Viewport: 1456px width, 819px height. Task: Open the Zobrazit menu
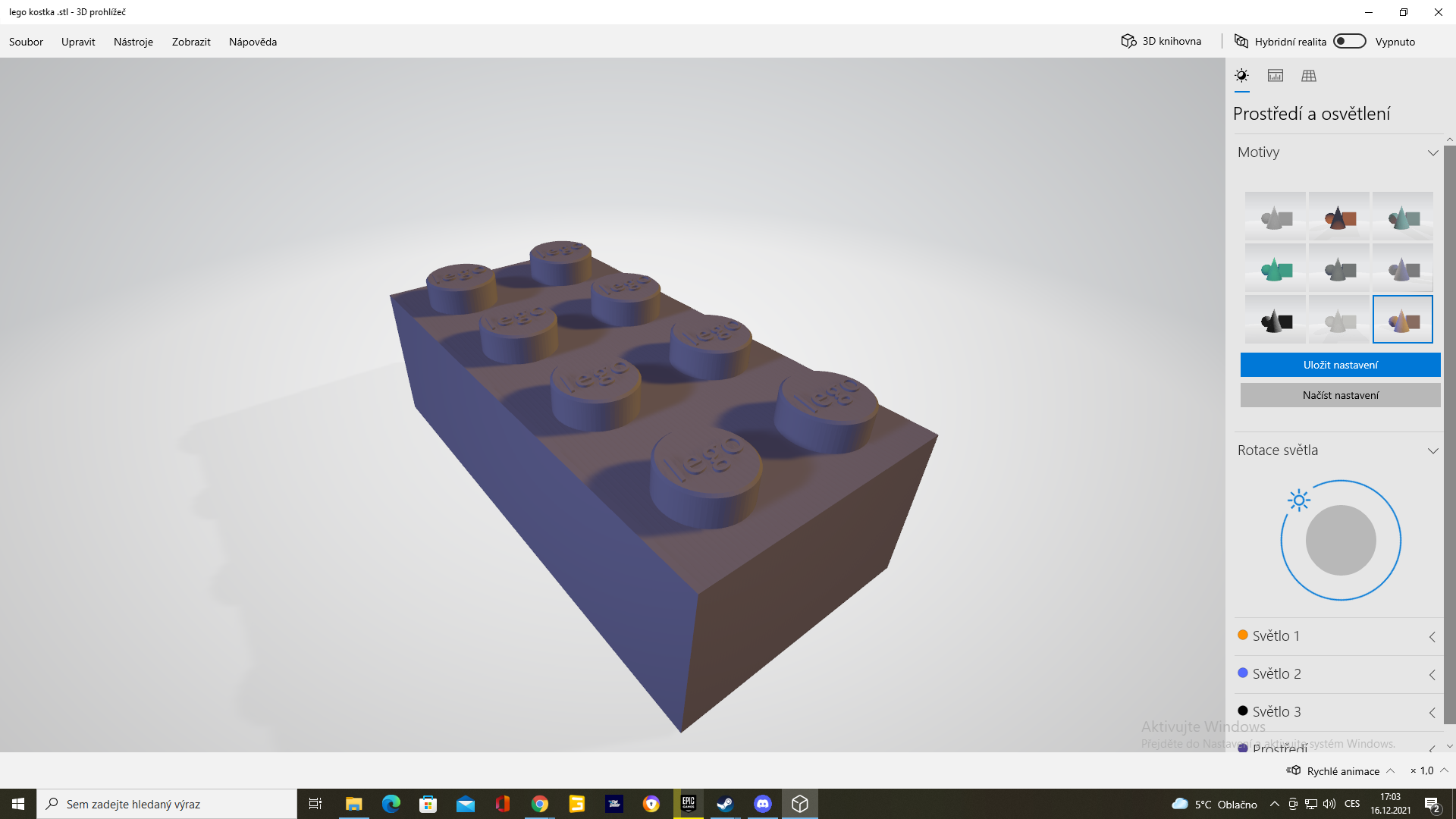coord(191,42)
